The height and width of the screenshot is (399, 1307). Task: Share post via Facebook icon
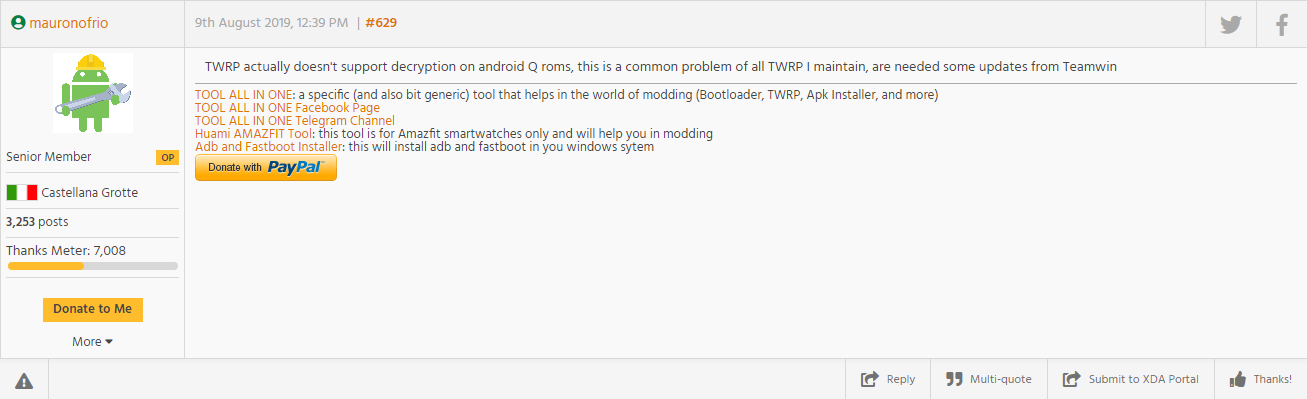1282,24
